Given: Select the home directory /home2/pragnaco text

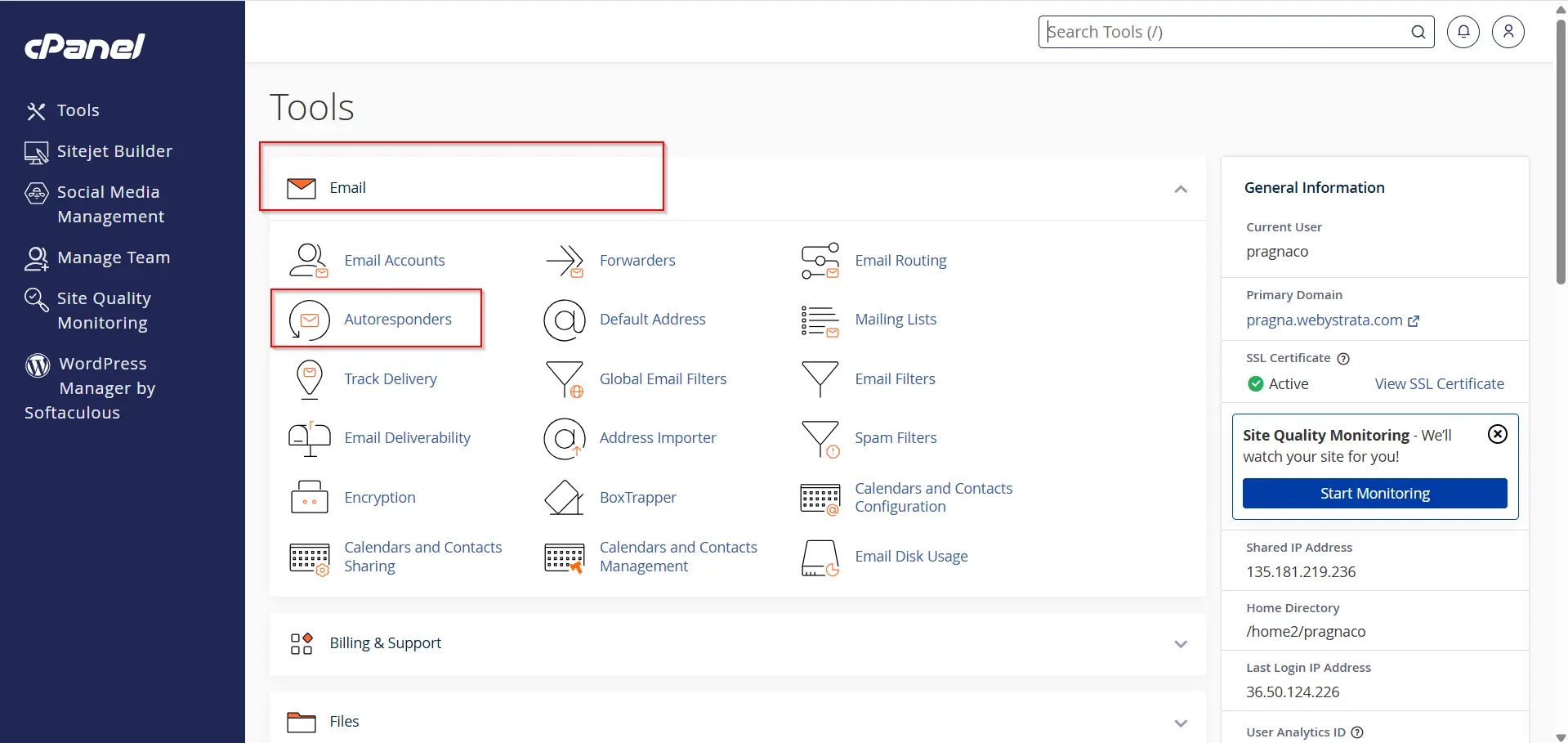Looking at the screenshot, I should (1306, 632).
